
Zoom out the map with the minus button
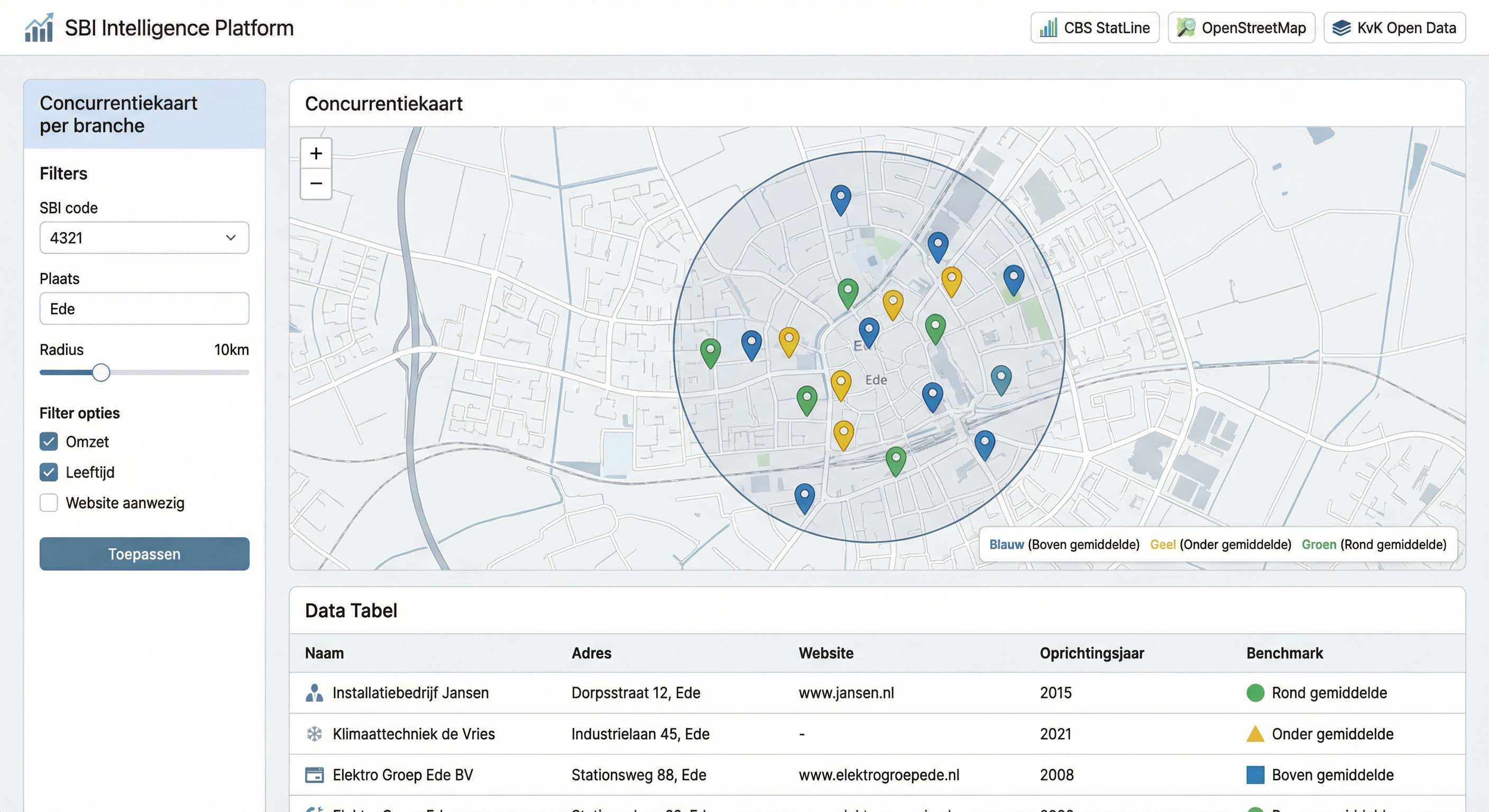[x=316, y=184]
